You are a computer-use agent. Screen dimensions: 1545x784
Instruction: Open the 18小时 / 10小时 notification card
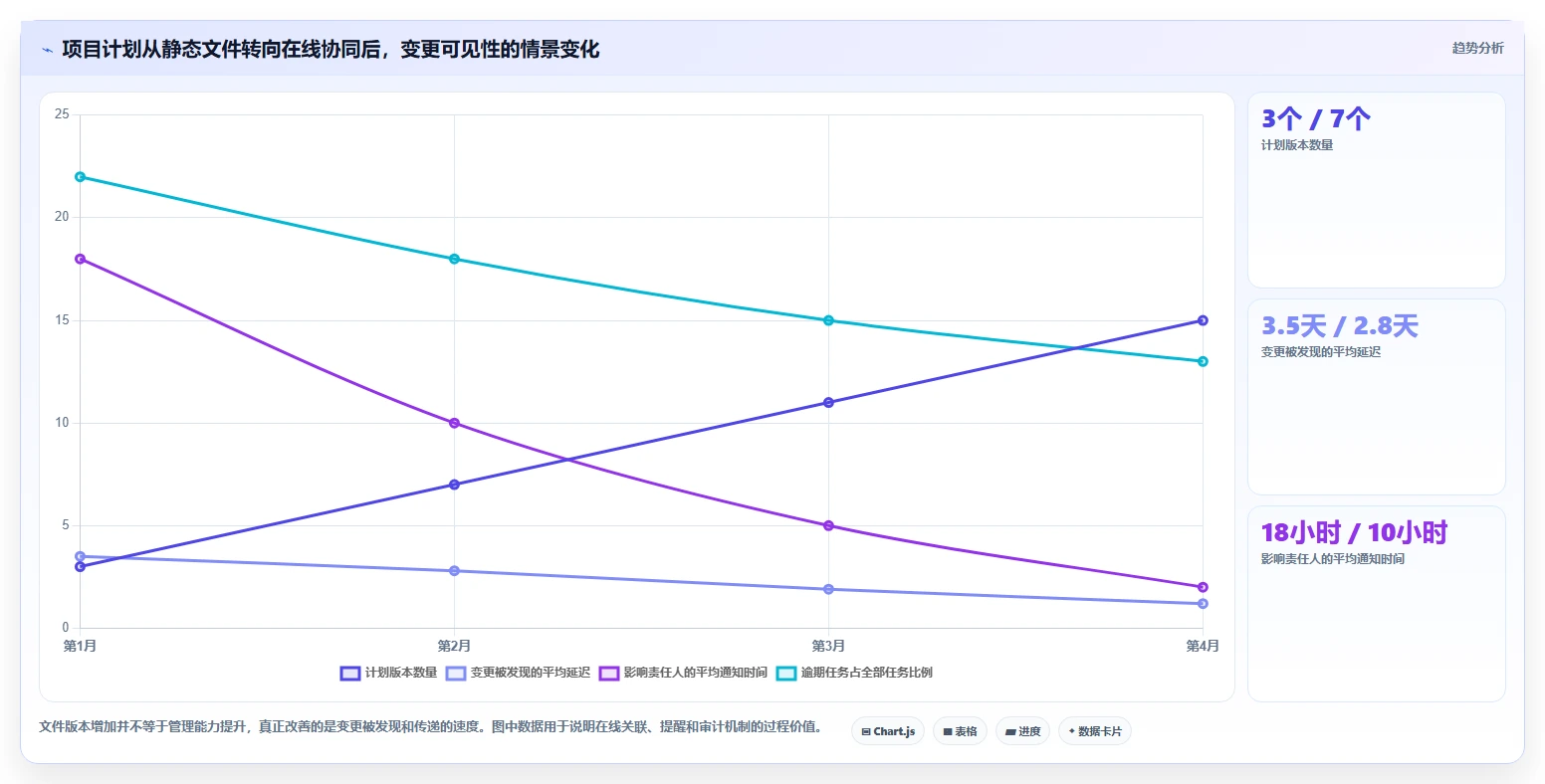coord(1376,604)
